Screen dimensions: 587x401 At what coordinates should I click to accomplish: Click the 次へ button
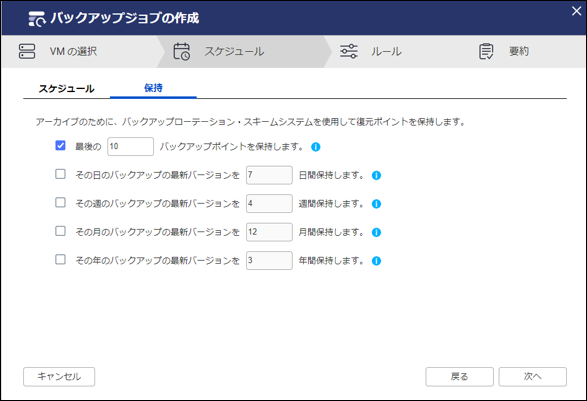pyautogui.click(x=532, y=377)
